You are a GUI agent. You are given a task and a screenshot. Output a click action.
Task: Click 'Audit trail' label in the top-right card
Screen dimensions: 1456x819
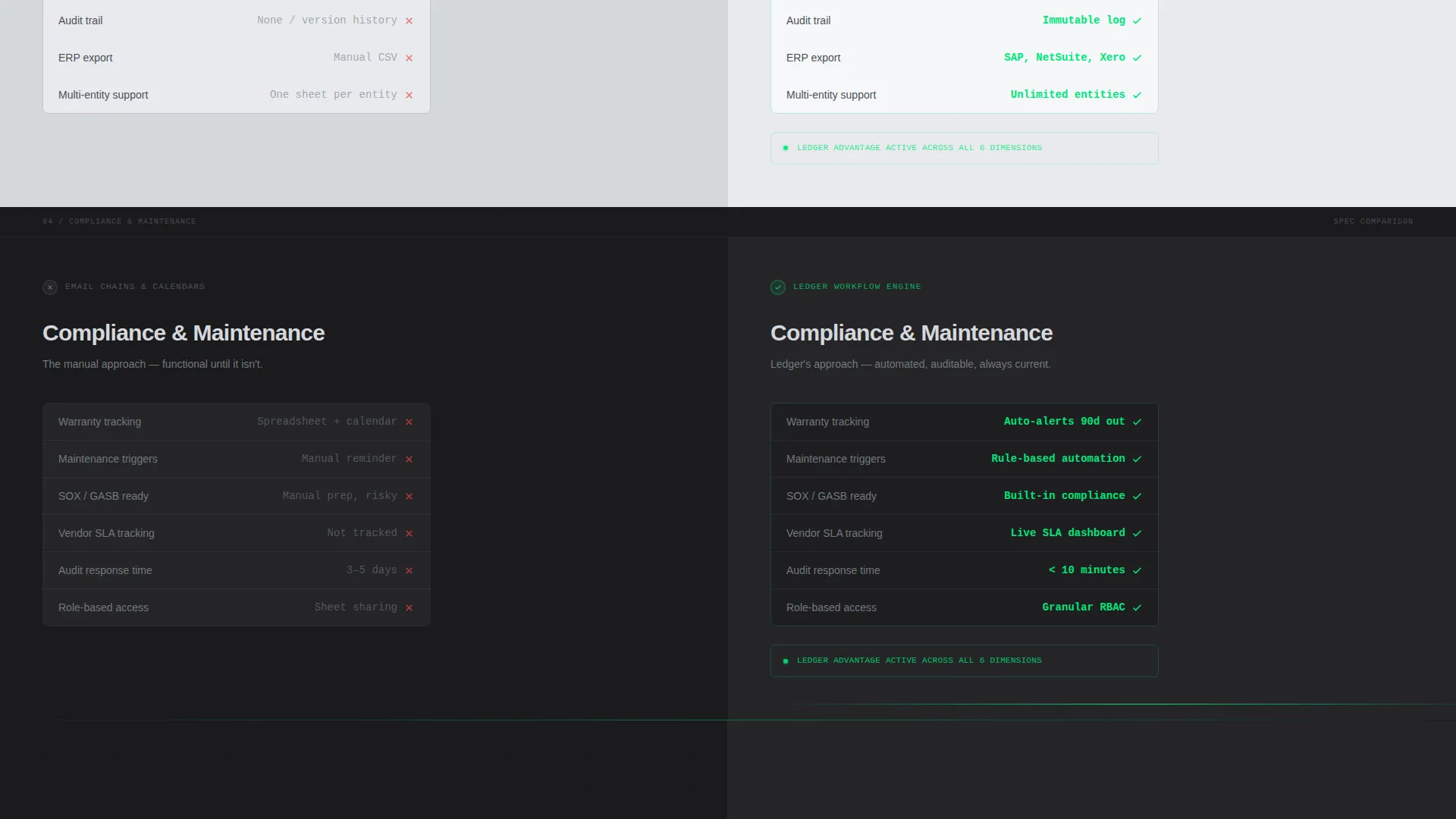(x=808, y=20)
